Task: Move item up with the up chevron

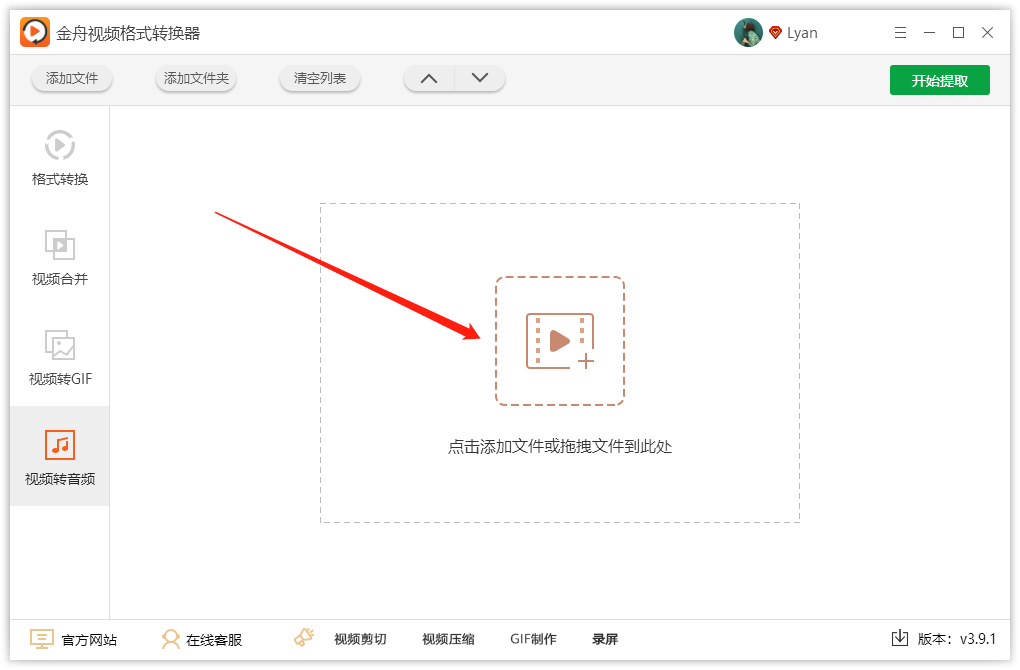Action: click(429, 79)
